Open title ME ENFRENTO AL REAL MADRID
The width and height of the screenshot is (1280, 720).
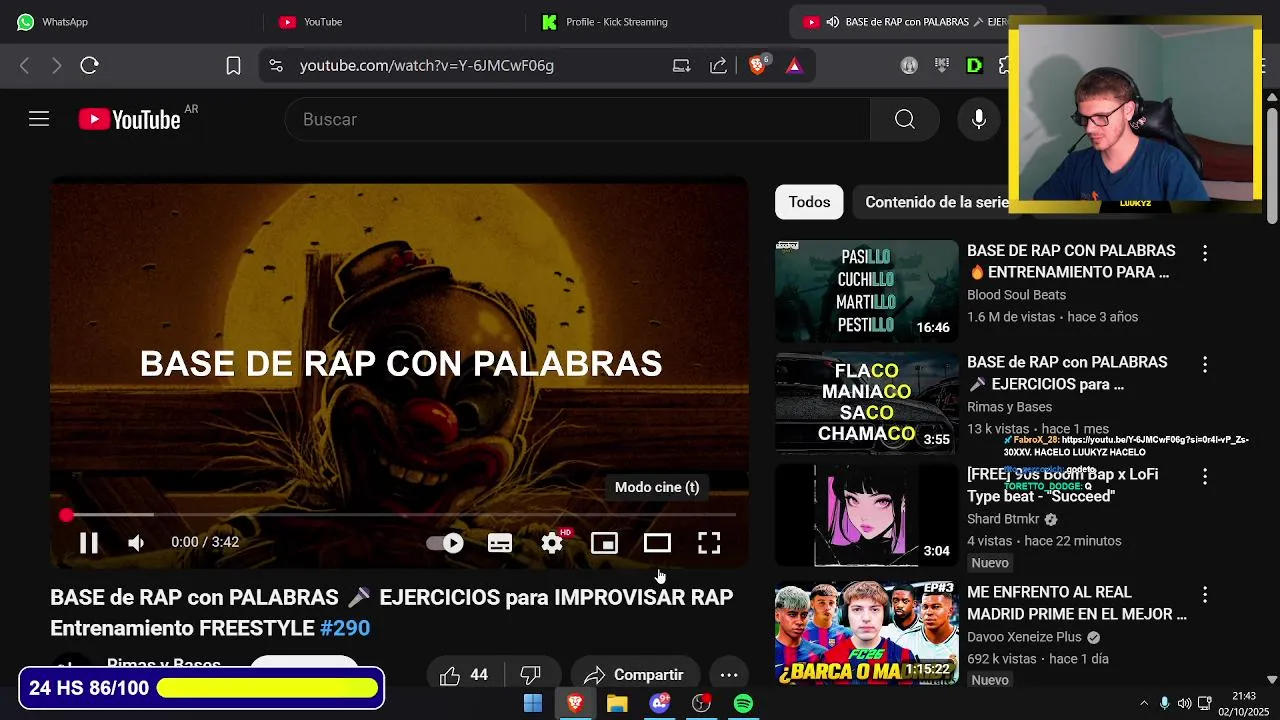coord(1077,603)
